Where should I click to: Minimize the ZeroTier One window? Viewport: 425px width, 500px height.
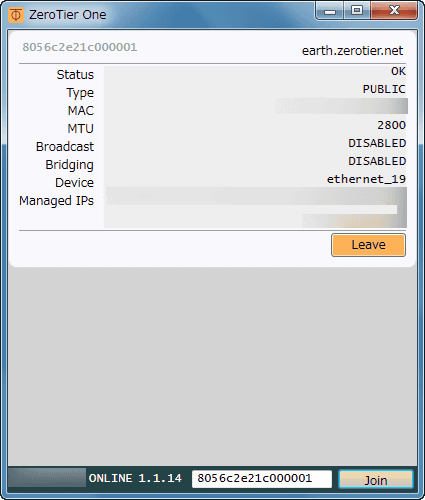pos(330,11)
